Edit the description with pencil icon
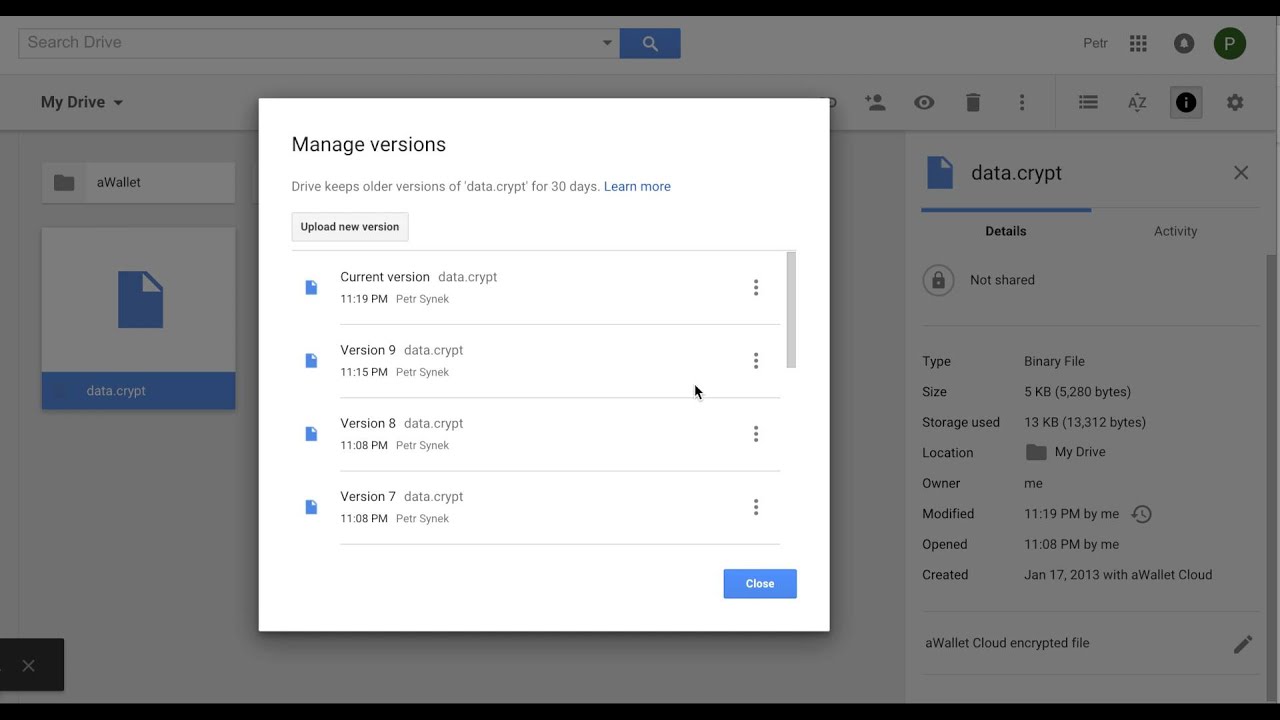Viewport: 1280px width, 720px height. click(x=1242, y=644)
